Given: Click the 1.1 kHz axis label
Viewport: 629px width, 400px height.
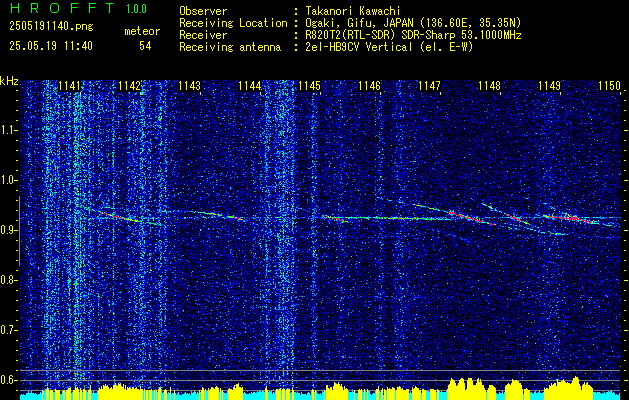Looking at the screenshot, I should 8,130.
